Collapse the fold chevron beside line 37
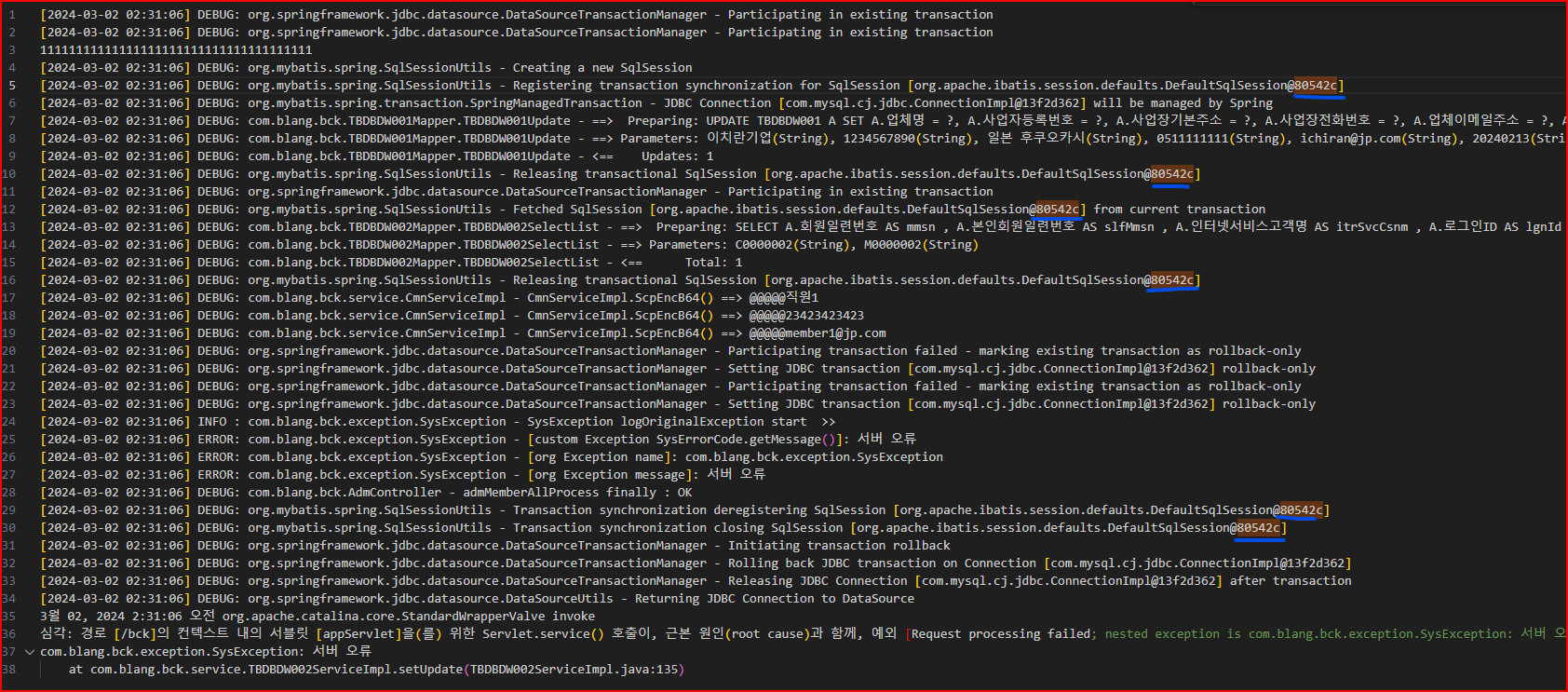 [30, 652]
